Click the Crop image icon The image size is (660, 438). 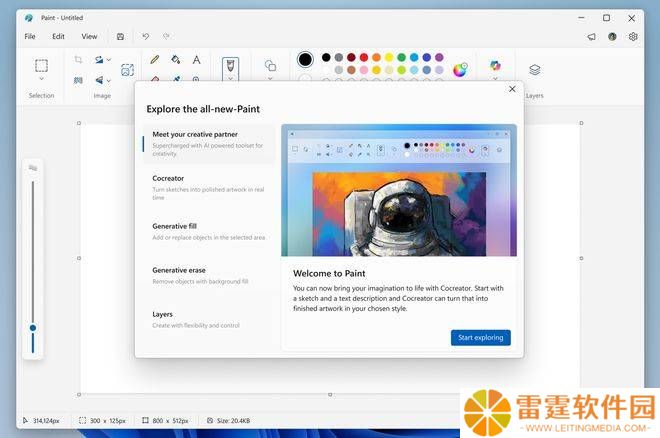click(78, 60)
